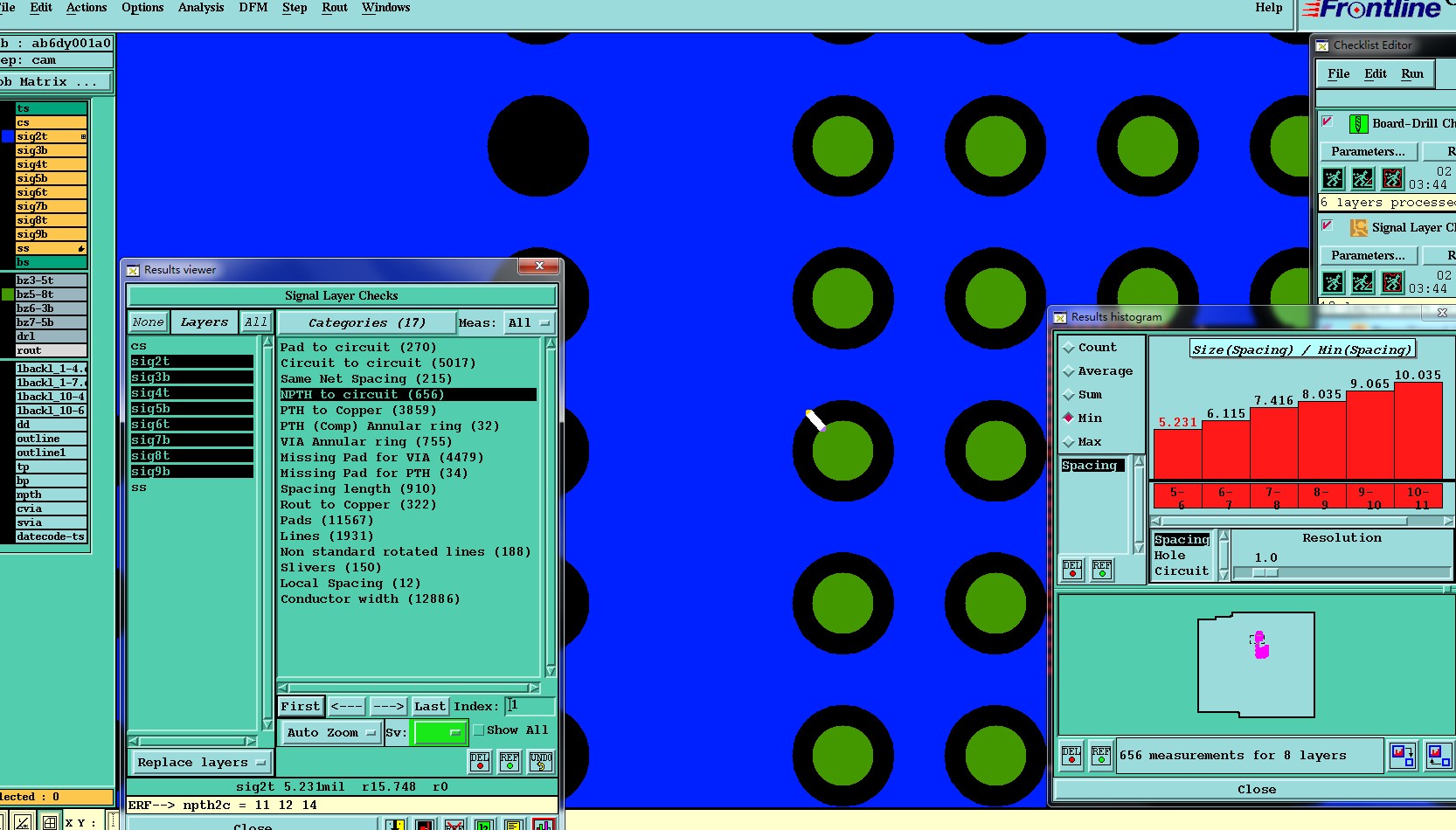The width and height of the screenshot is (1456, 830).
Task: Click the Index input field
Action: point(530,706)
